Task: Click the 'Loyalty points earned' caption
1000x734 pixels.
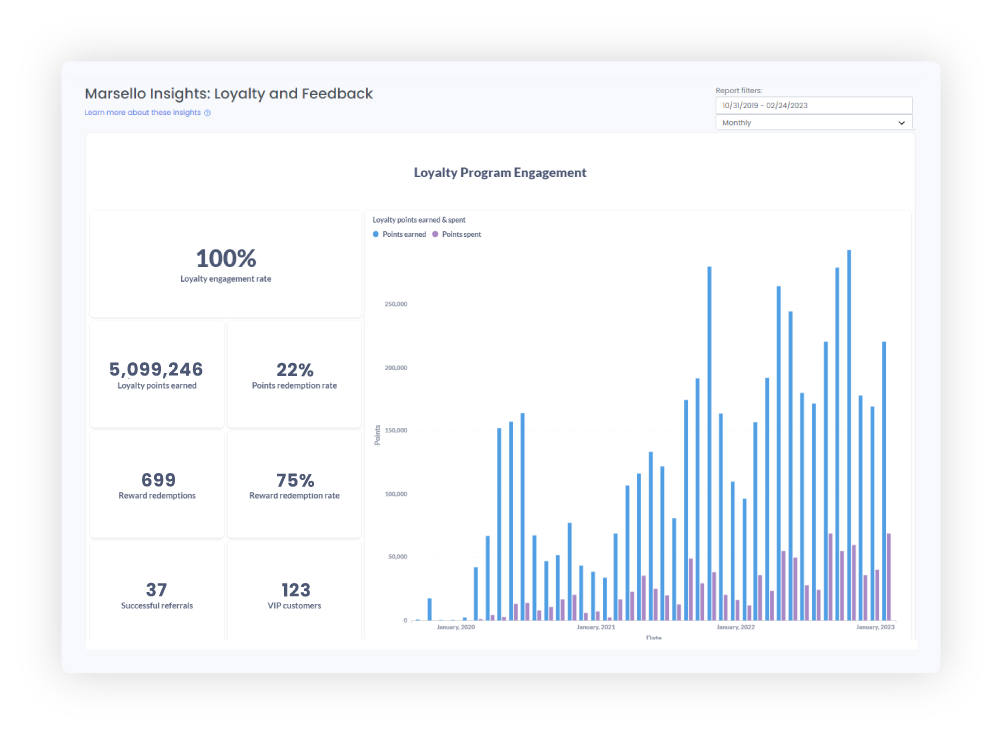Action: (157, 386)
